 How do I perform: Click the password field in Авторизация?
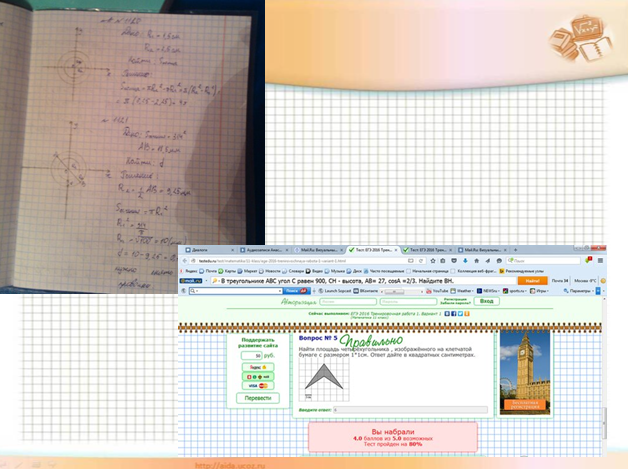[408, 301]
